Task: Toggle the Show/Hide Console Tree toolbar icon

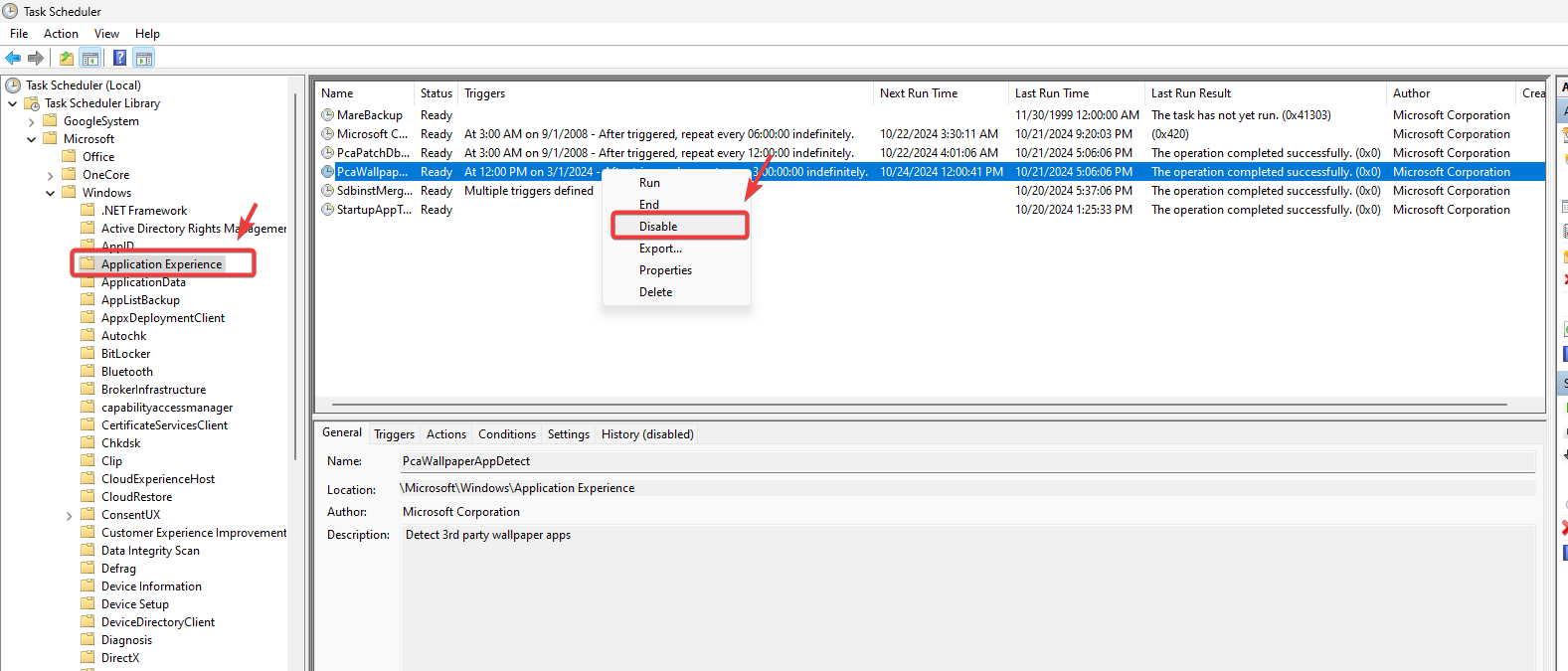Action: click(90, 58)
